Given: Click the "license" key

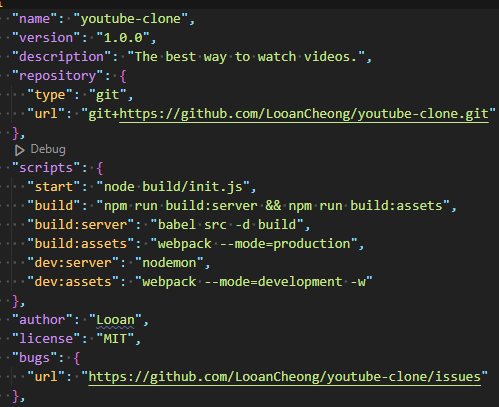Looking at the screenshot, I should pyautogui.click(x=46, y=339).
